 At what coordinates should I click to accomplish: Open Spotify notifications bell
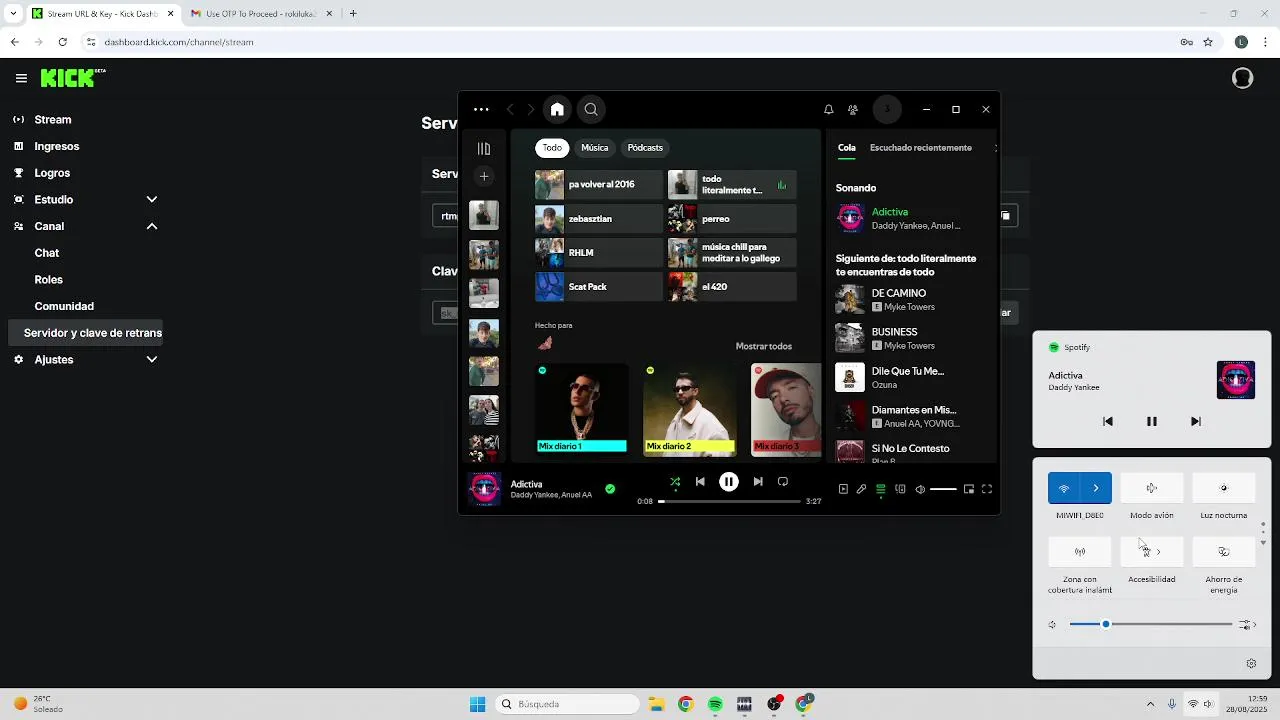[828, 110]
